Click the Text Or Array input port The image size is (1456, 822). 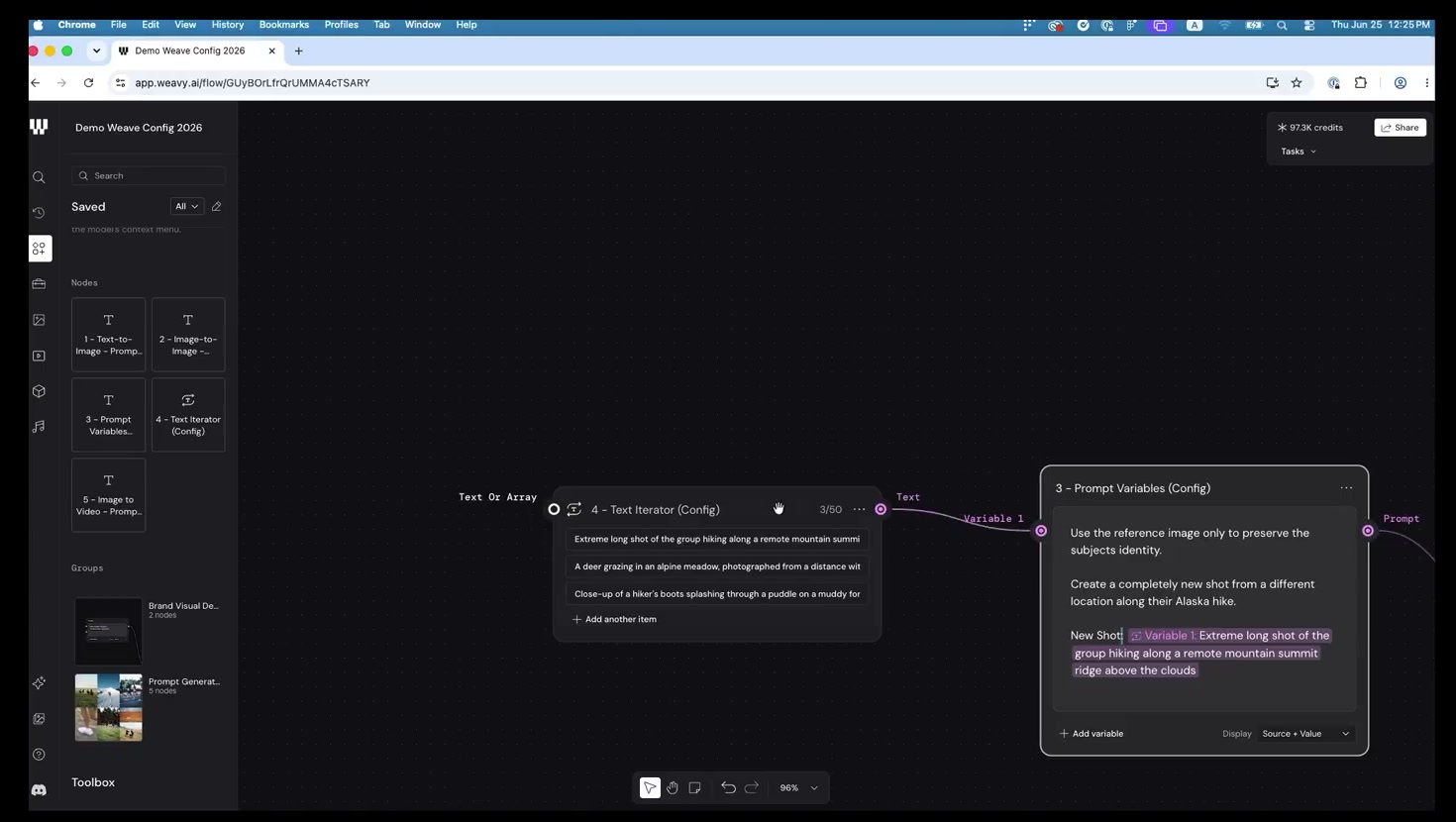pos(554,509)
